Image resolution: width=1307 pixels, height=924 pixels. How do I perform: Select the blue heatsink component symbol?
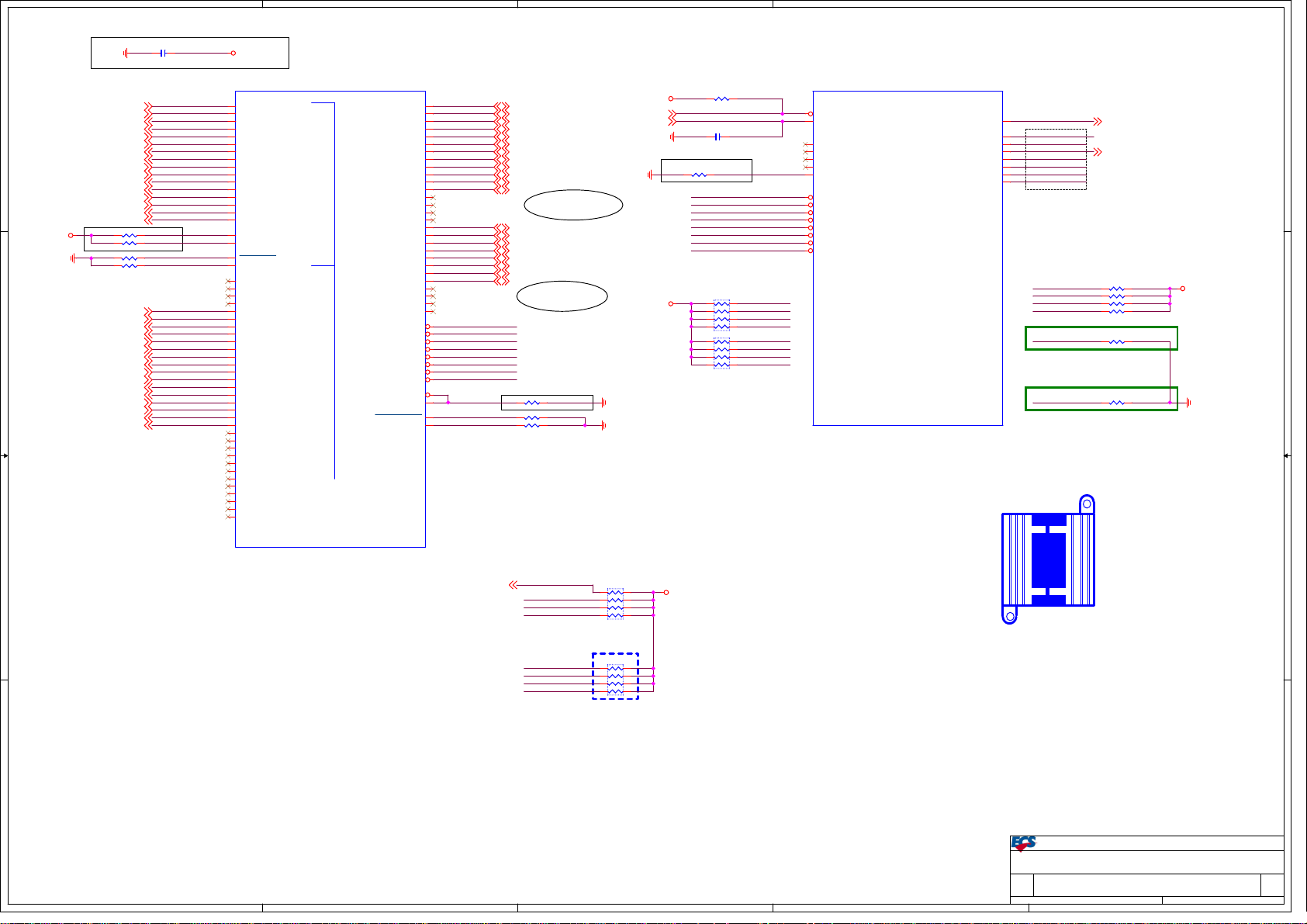[1048, 559]
